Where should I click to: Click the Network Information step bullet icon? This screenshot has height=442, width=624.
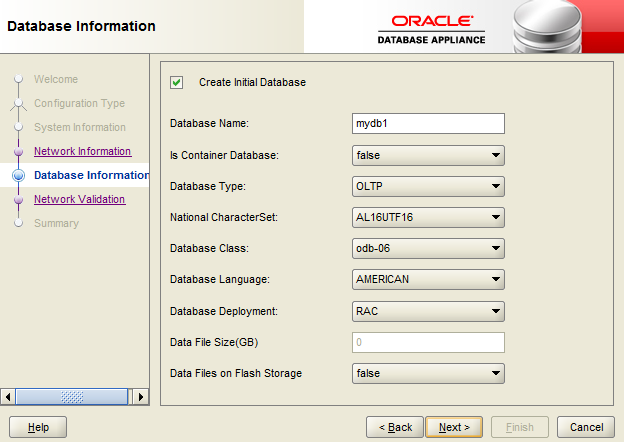point(18,152)
